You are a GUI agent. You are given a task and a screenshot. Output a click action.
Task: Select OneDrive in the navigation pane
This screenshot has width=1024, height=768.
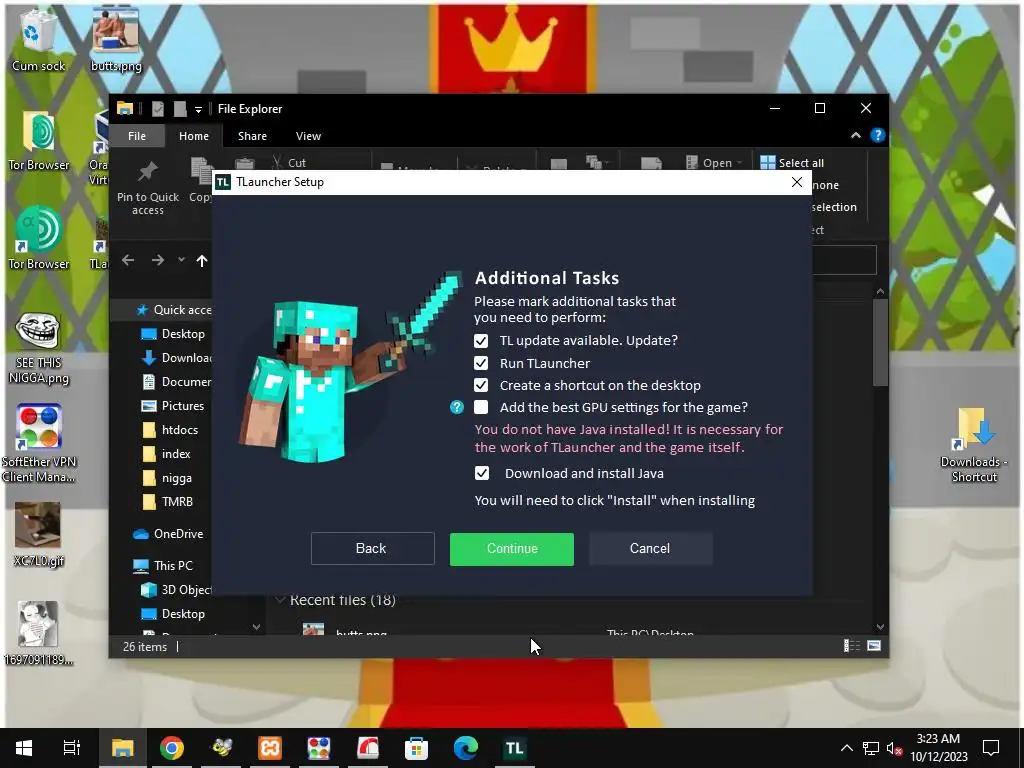pos(168,534)
